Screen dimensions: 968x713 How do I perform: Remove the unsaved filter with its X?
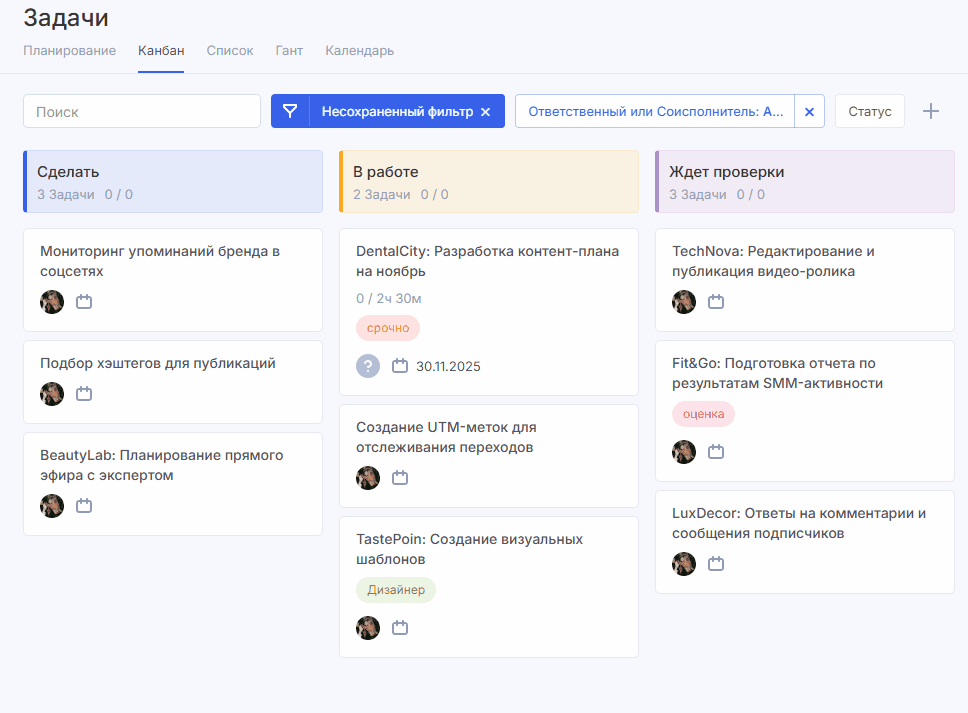(x=486, y=112)
